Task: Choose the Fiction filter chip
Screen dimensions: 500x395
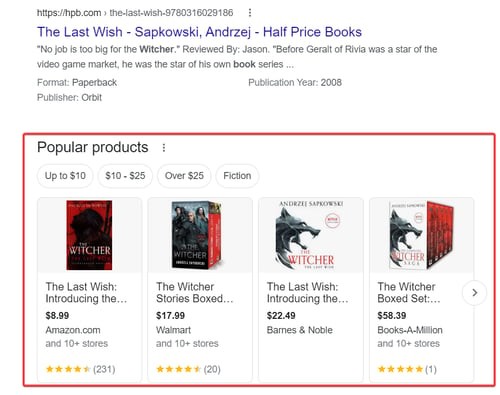Action: [x=237, y=176]
